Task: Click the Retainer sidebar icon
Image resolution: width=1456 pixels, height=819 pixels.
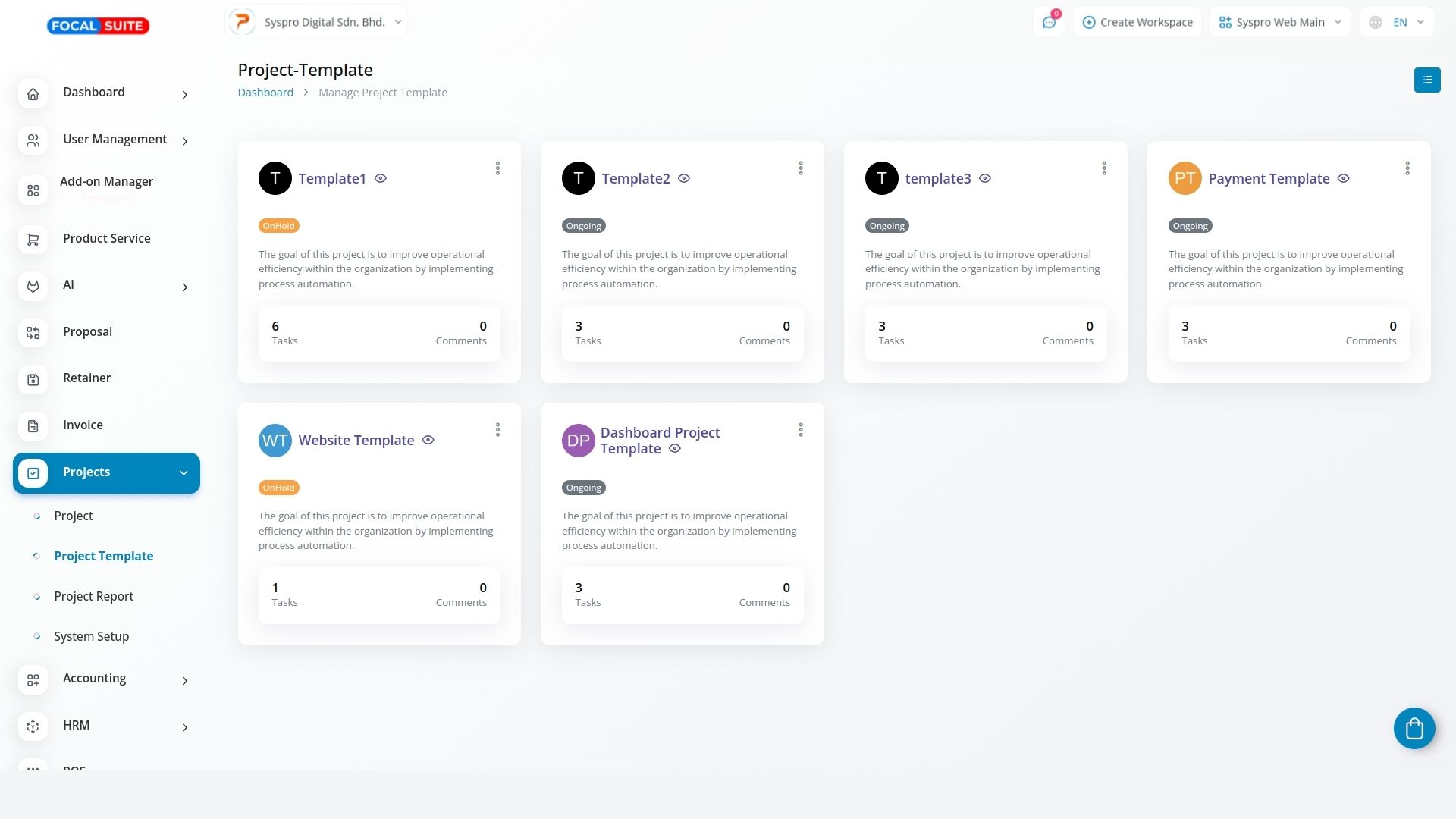Action: 33,379
